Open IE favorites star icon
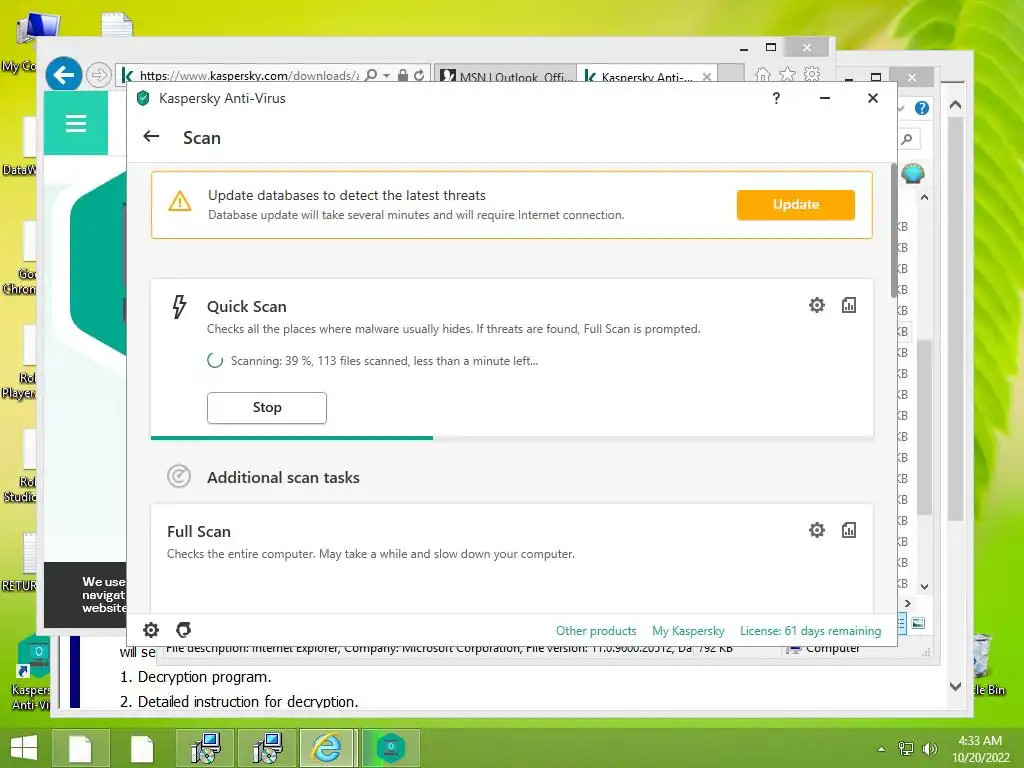The width and height of the screenshot is (1024, 768). 787,74
